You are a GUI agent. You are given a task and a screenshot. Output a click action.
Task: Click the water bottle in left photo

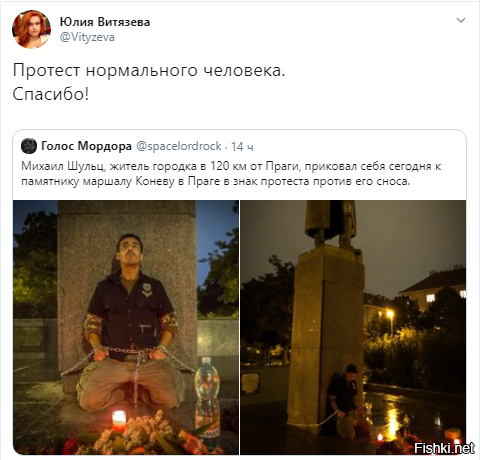click(x=207, y=399)
